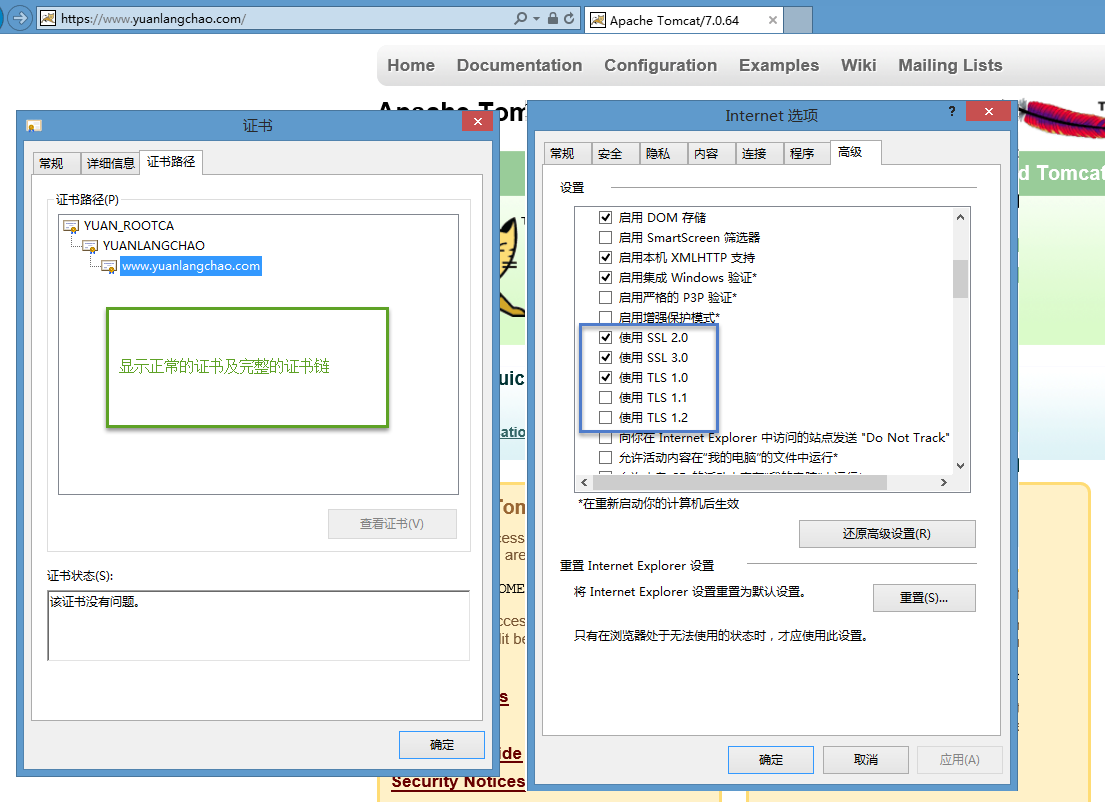Enable 使用 TLS 1.1 checkbox
The height and width of the screenshot is (802, 1105).
click(605, 397)
